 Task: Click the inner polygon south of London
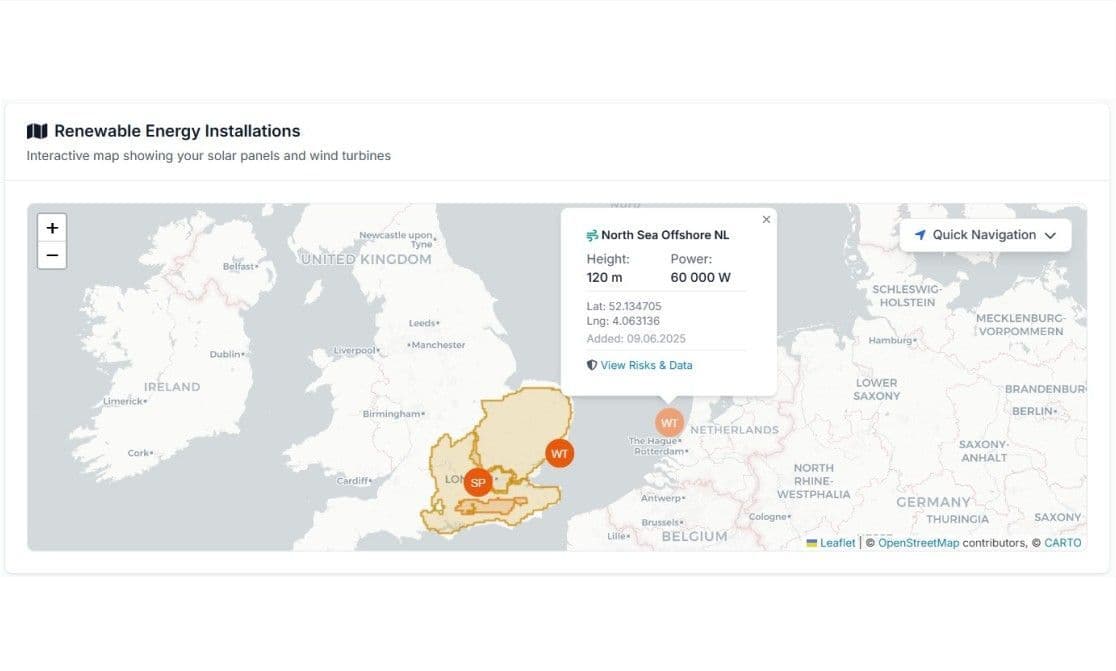click(x=490, y=505)
